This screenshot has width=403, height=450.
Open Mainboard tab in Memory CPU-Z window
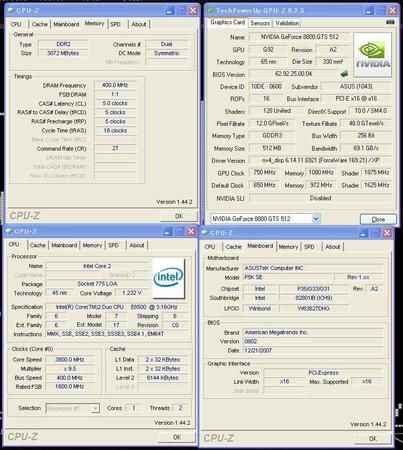[66, 24]
